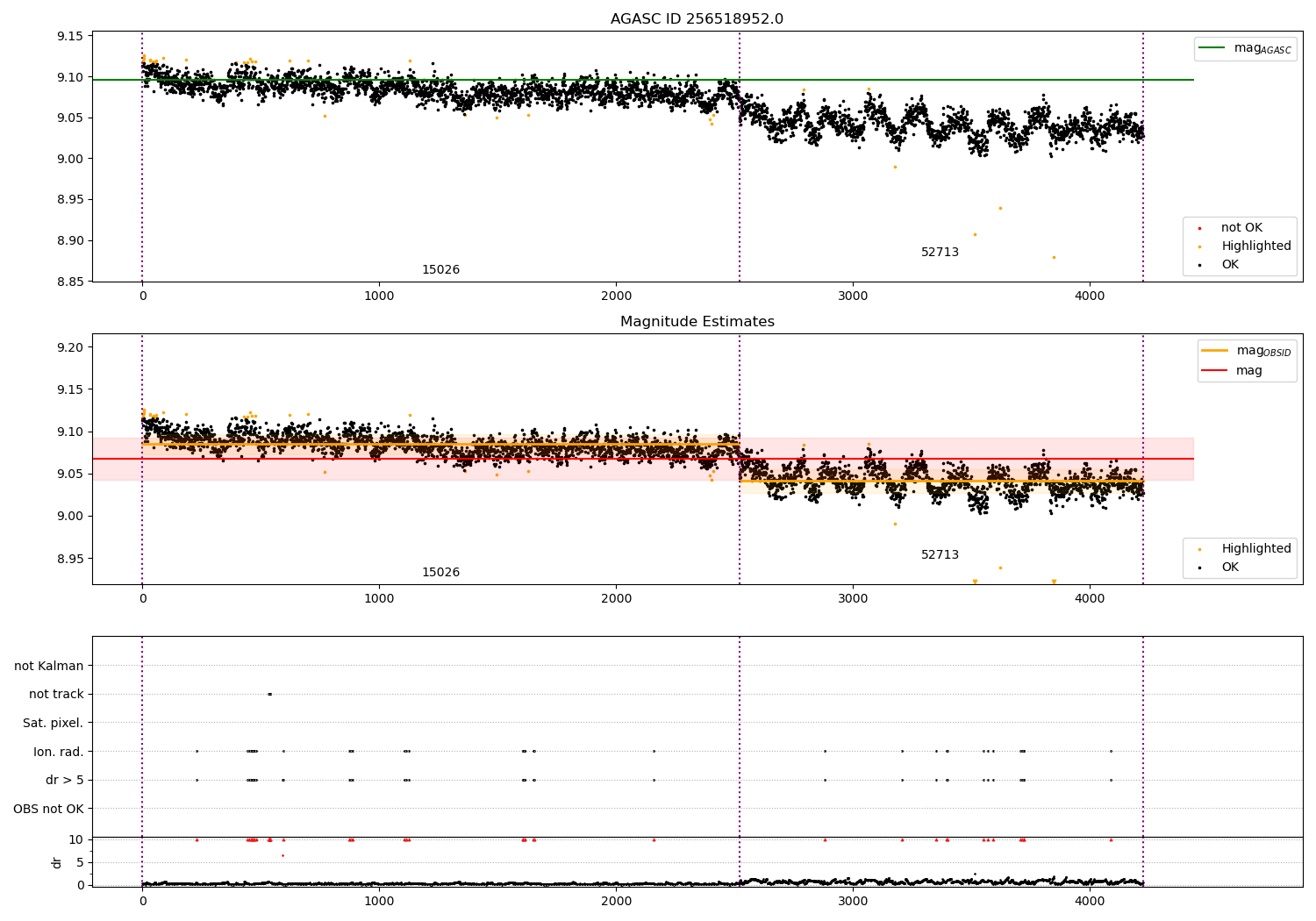
Task: Click the 'not OK' legend entry in top plot
Action: (1241, 228)
